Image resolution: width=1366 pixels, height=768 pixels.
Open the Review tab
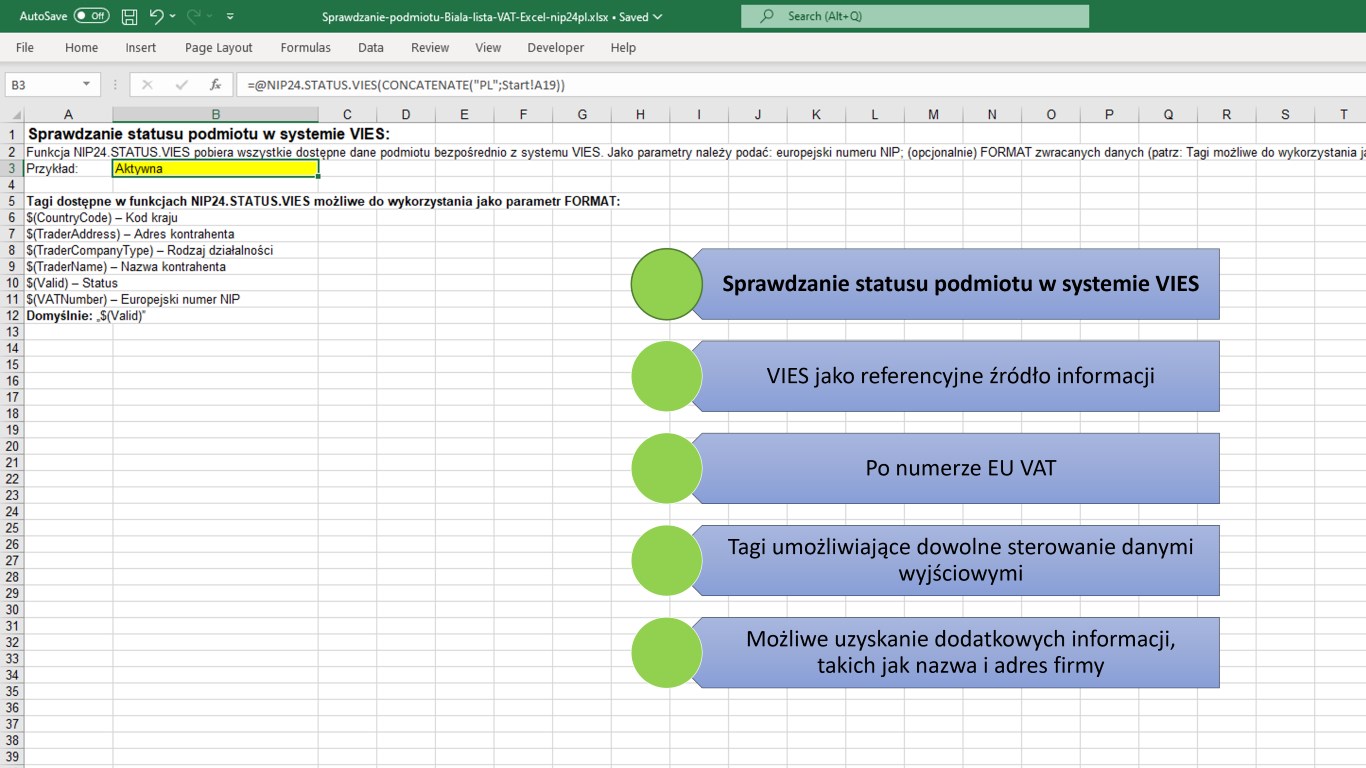[430, 47]
